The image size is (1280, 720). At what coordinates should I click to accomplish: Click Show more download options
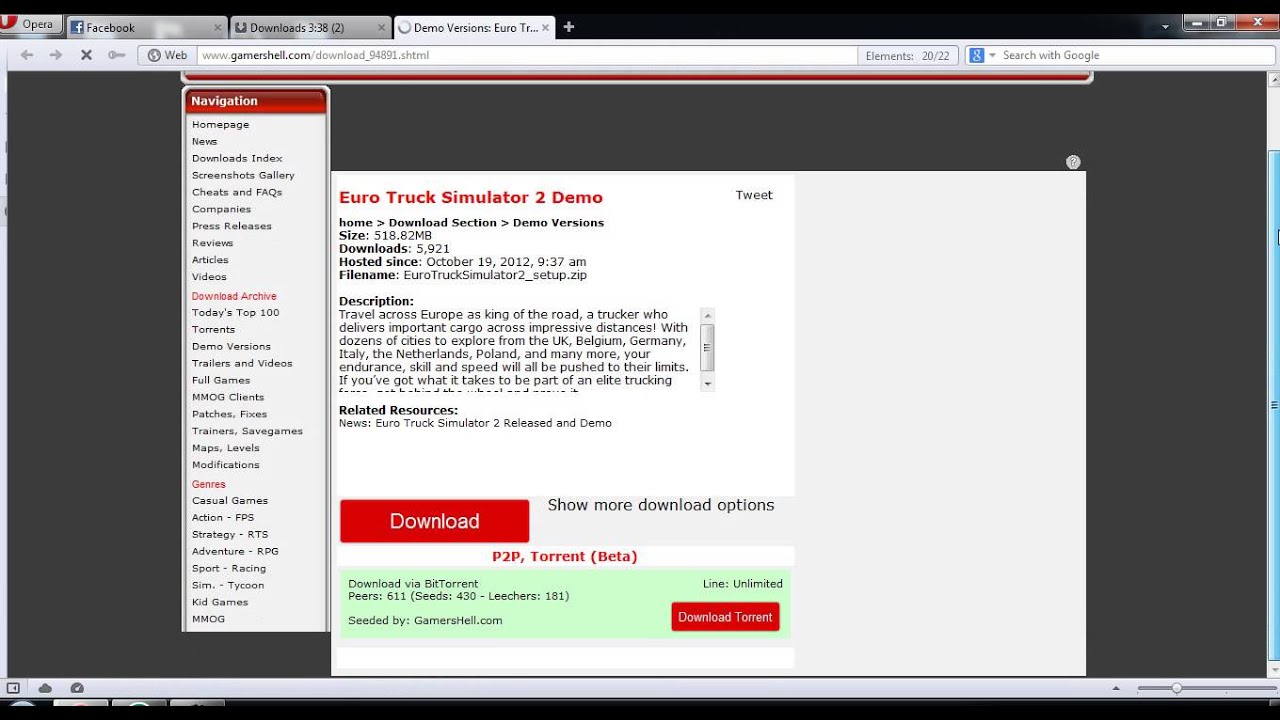pos(661,505)
